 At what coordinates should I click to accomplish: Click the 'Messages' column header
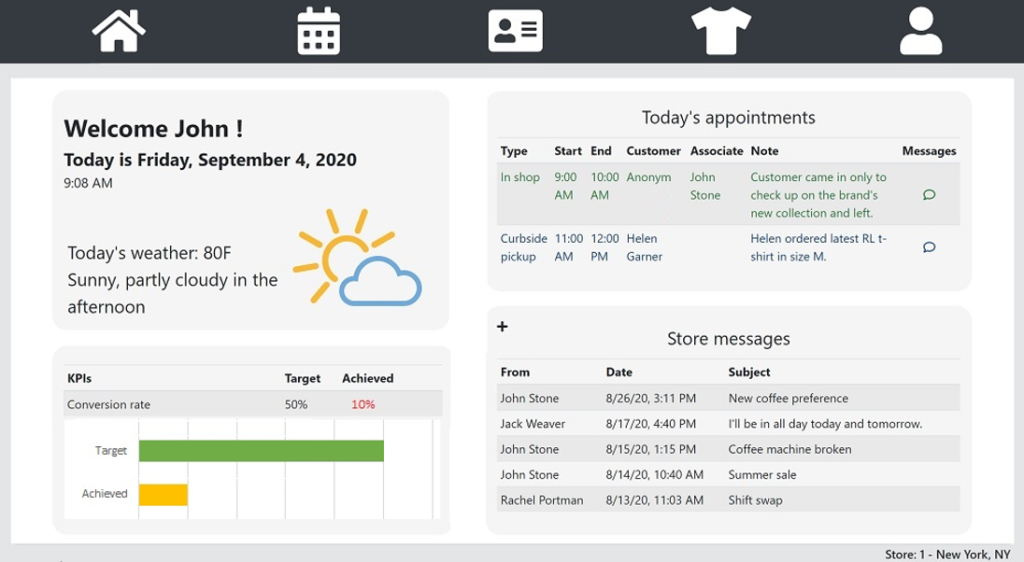(x=929, y=151)
